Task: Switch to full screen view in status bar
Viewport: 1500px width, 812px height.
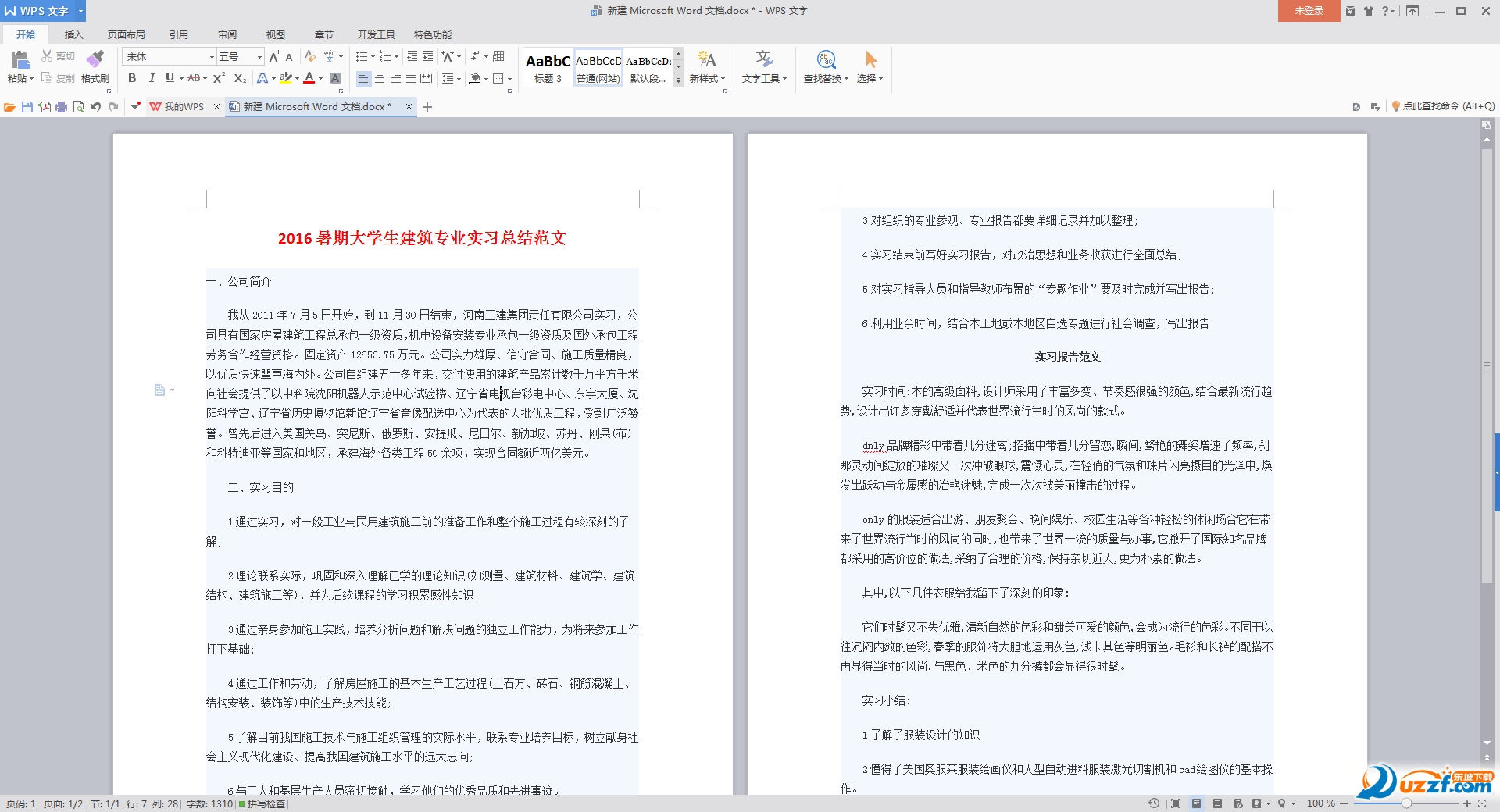Action: click(x=1176, y=803)
